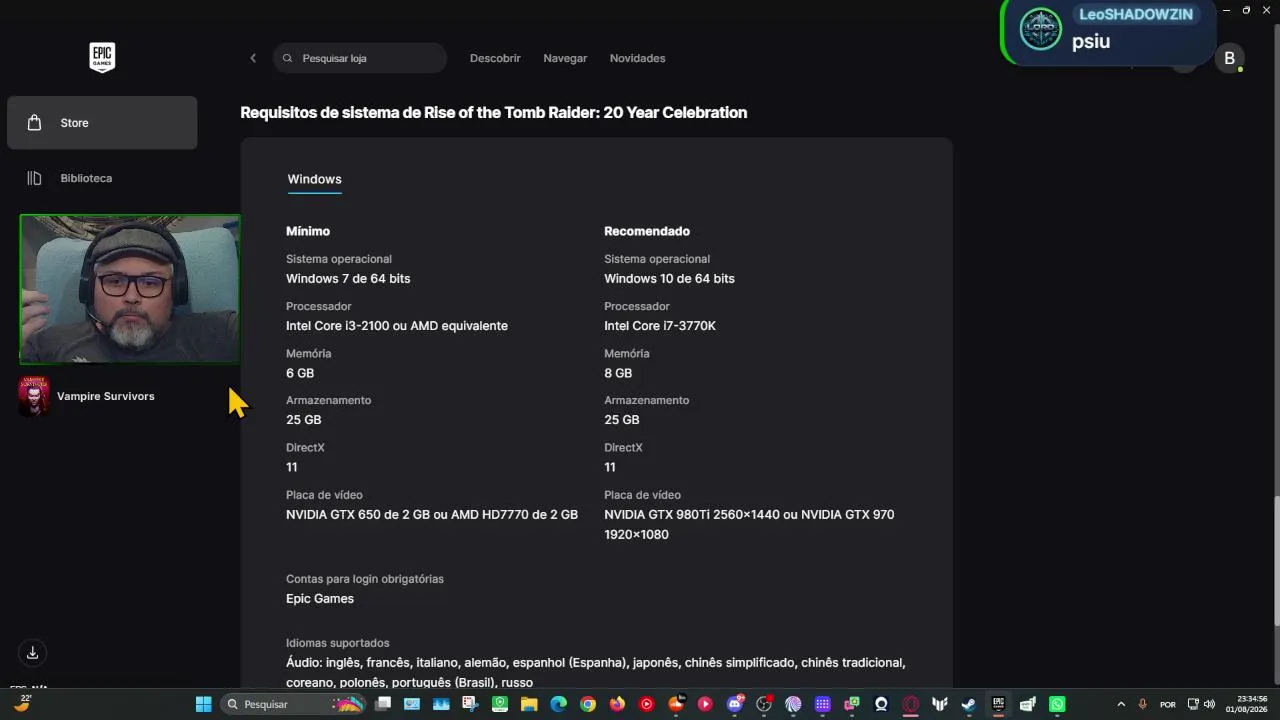Open Task View from the taskbar
The image size is (1280, 720).
point(382,704)
